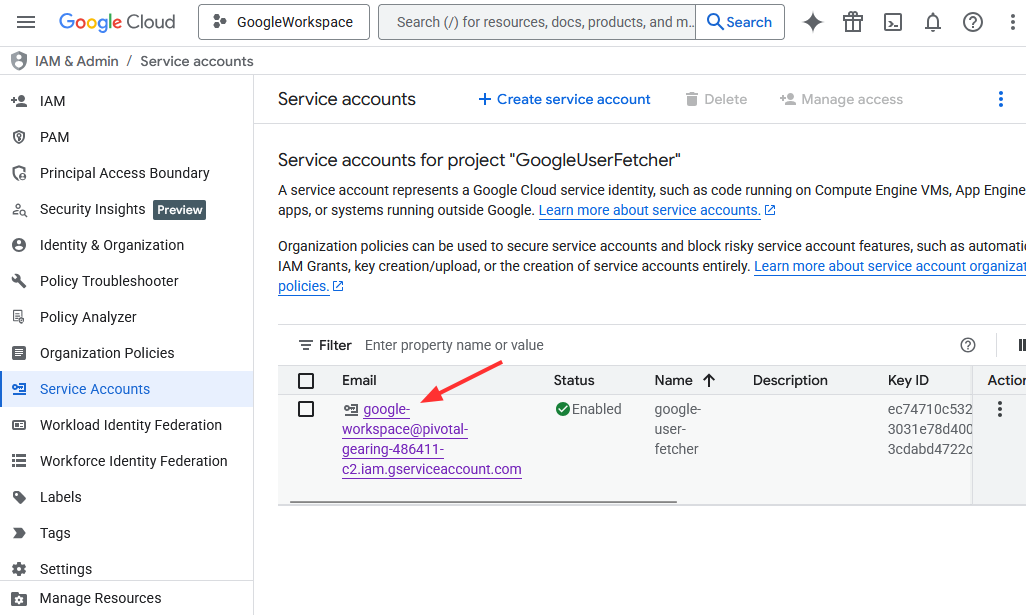
Task: Click the filter help icon in table toolbar
Action: tap(967, 345)
